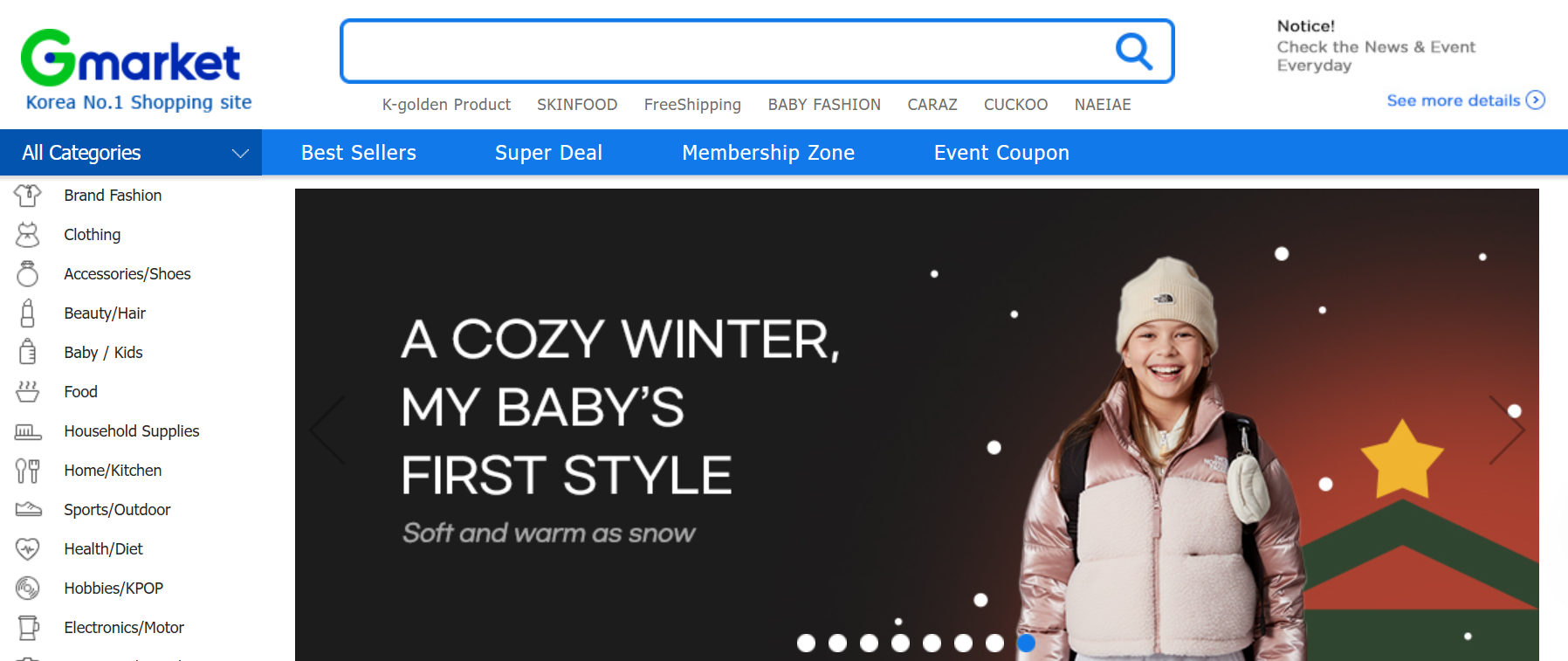Expand the All Categories dropdown

tap(240, 154)
